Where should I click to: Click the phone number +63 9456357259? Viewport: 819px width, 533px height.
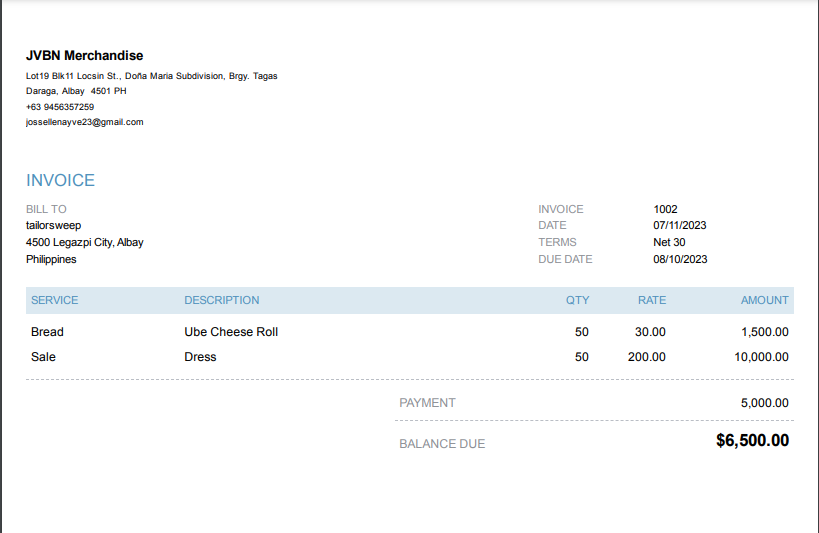(x=60, y=107)
